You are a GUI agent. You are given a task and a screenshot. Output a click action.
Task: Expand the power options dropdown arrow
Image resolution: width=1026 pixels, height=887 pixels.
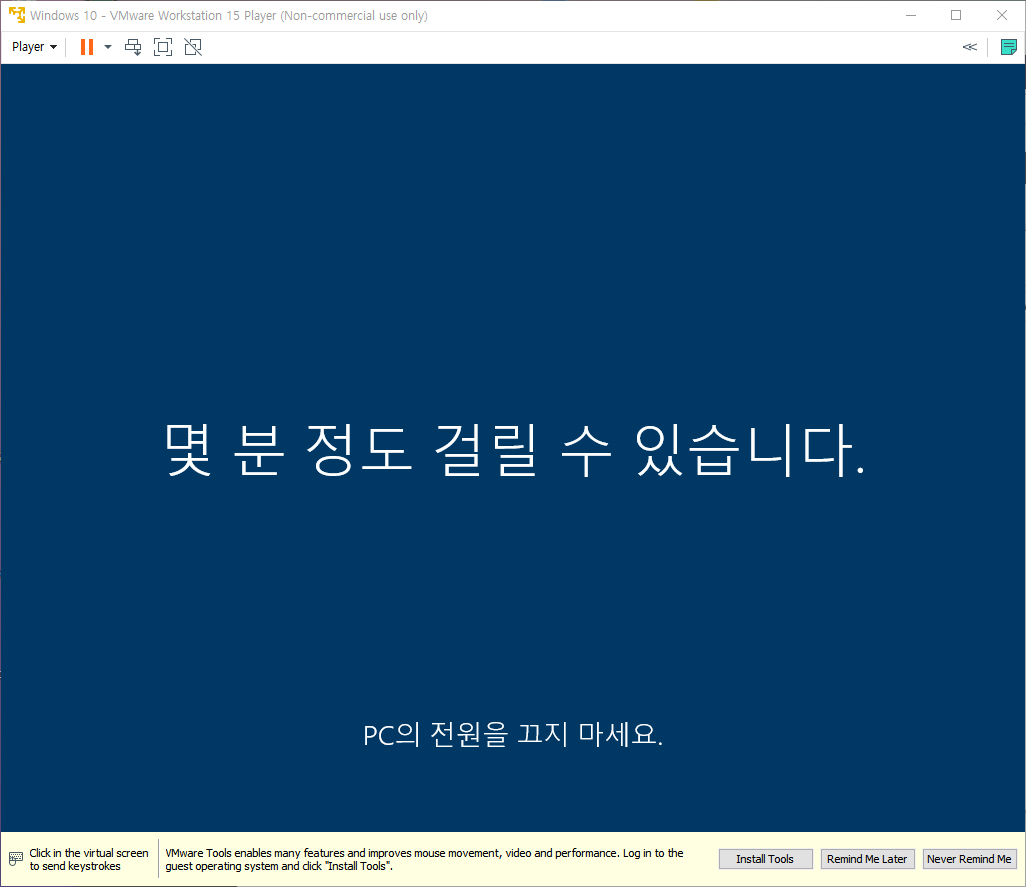pos(108,46)
